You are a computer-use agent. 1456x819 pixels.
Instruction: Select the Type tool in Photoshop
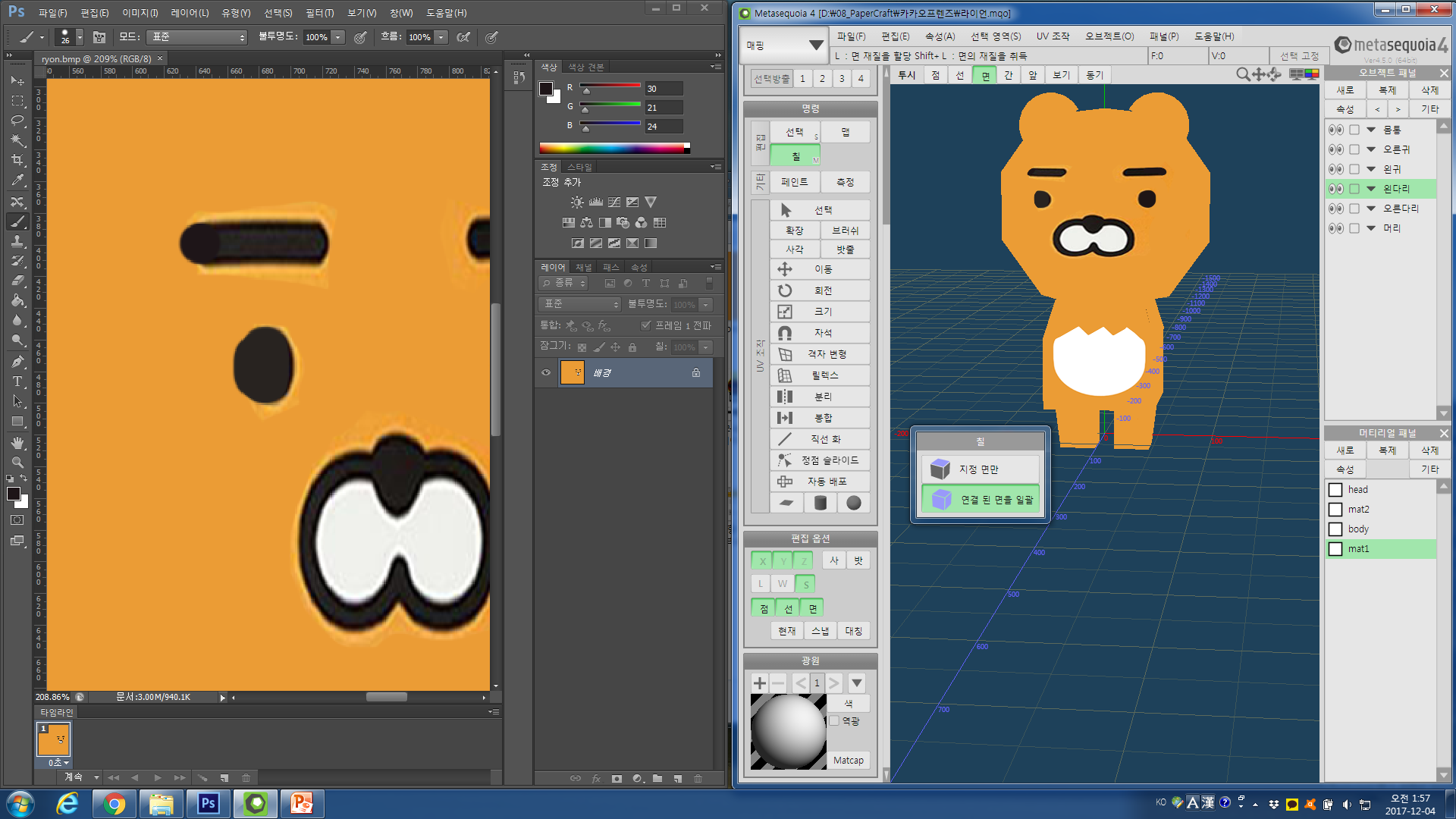(17, 381)
